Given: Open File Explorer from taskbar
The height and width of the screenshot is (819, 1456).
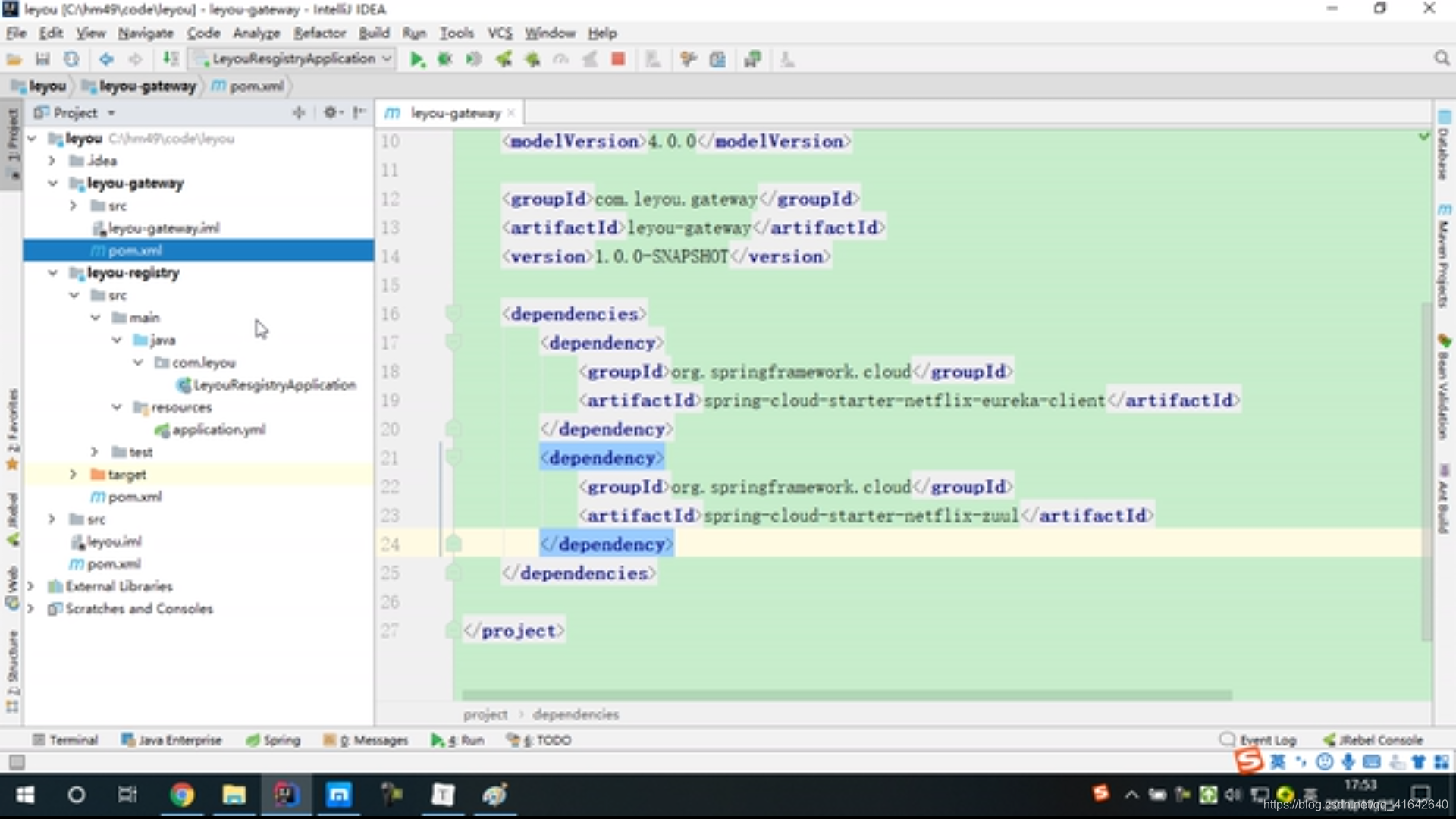Looking at the screenshot, I should click(234, 795).
